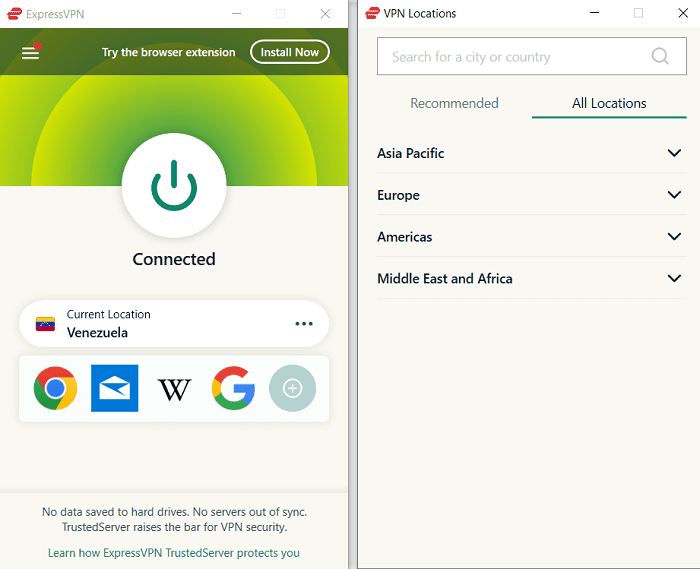Screen dimensions: 700x569
Task: Expand the Americas chevron
Action: tap(674, 236)
